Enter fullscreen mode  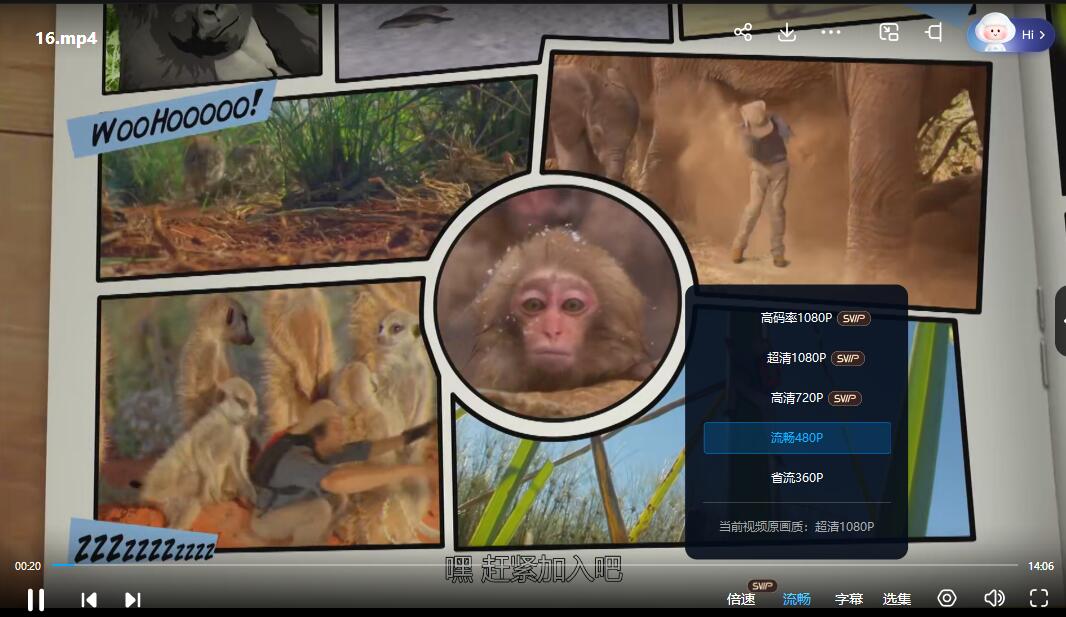(1039, 598)
